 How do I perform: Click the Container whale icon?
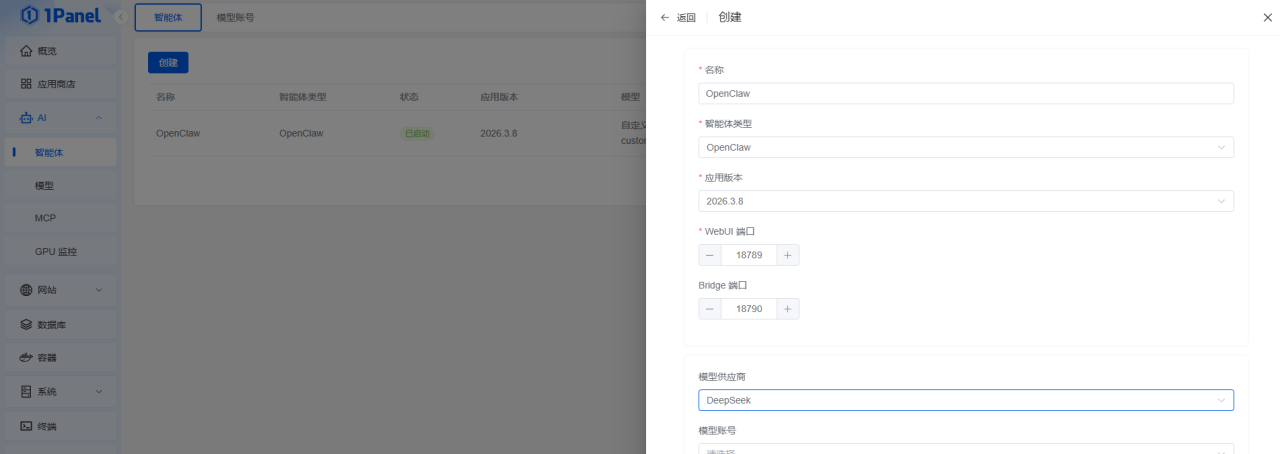(26, 358)
